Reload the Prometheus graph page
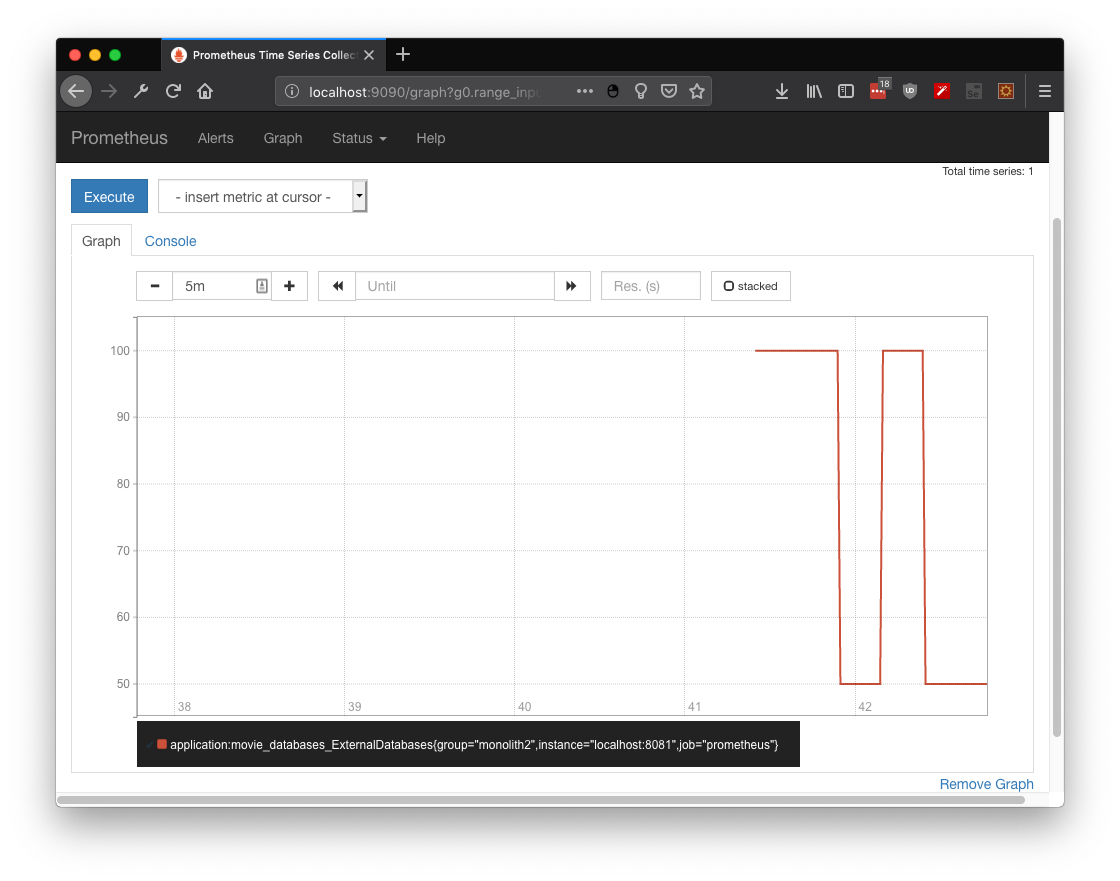Screen dimensions: 1120x881 point(173,91)
